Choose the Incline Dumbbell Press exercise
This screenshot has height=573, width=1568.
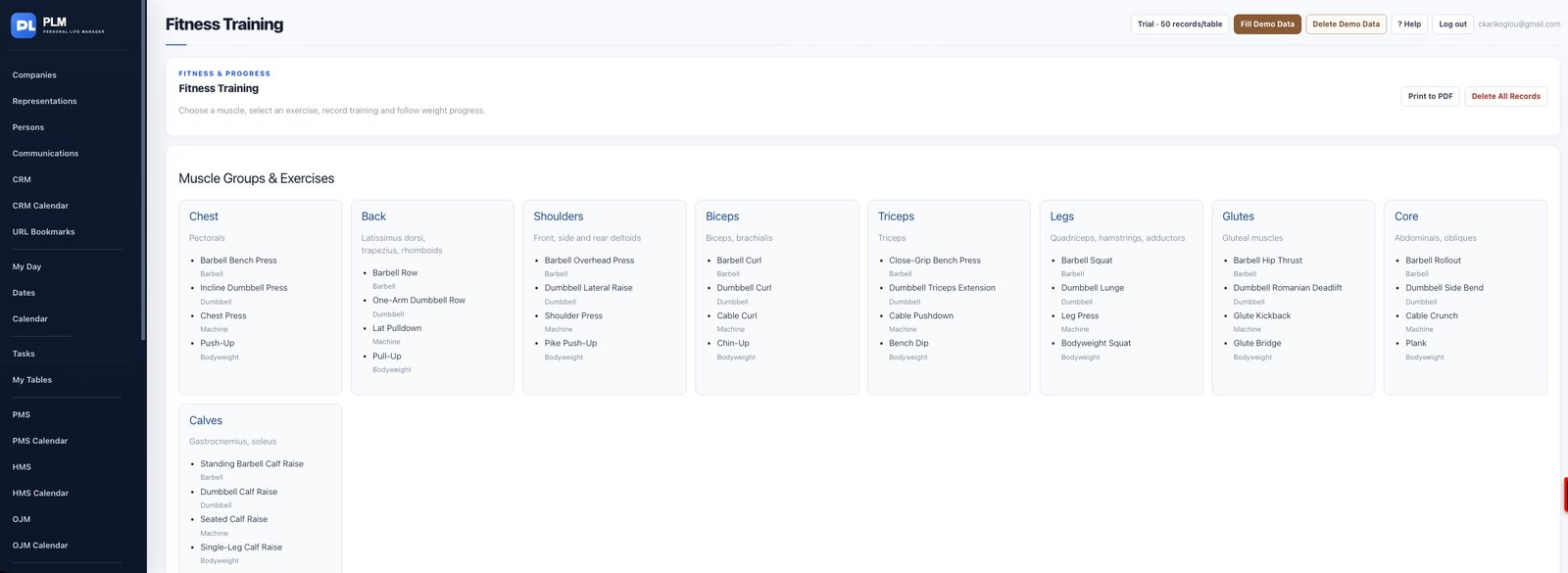244,288
